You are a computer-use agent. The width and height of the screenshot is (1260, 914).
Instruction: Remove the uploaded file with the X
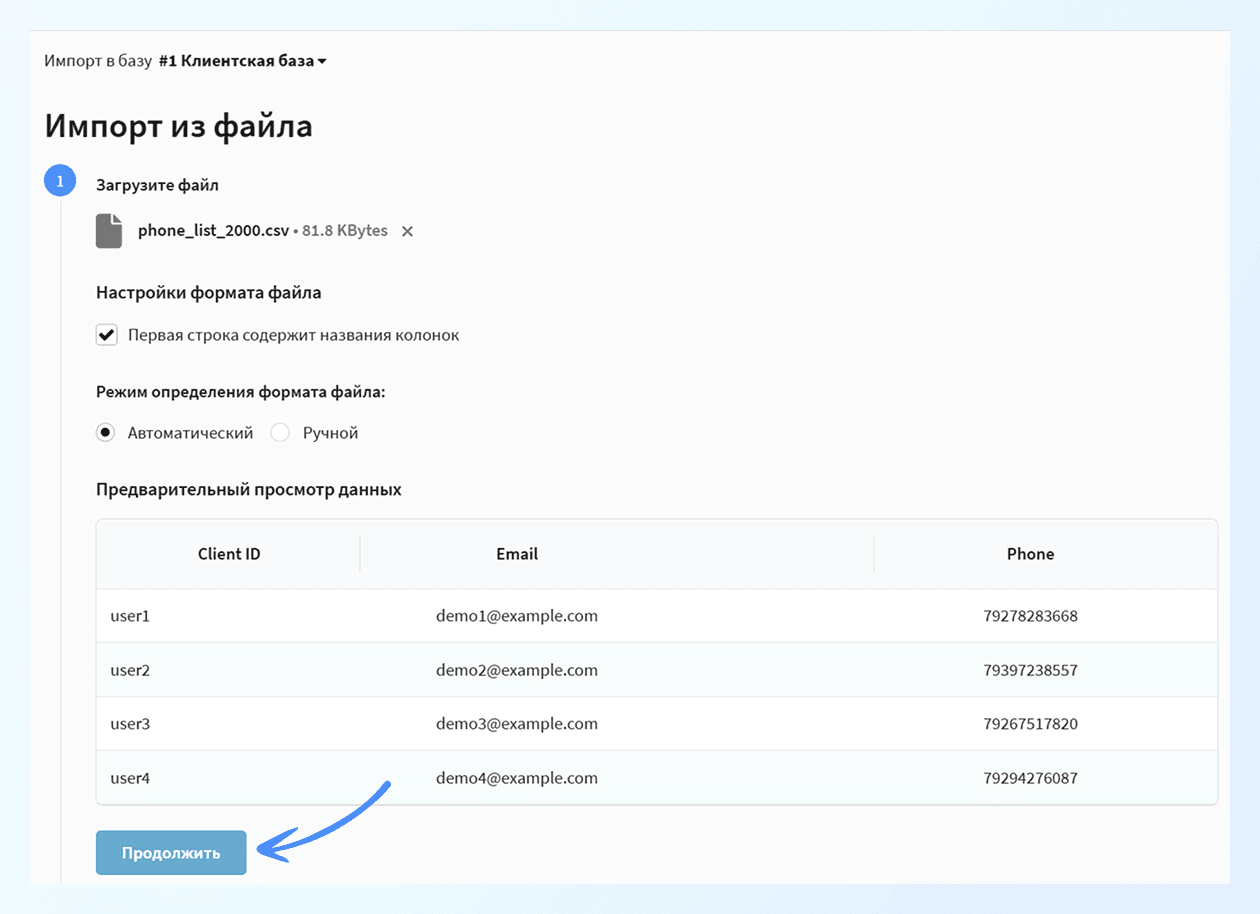(407, 231)
